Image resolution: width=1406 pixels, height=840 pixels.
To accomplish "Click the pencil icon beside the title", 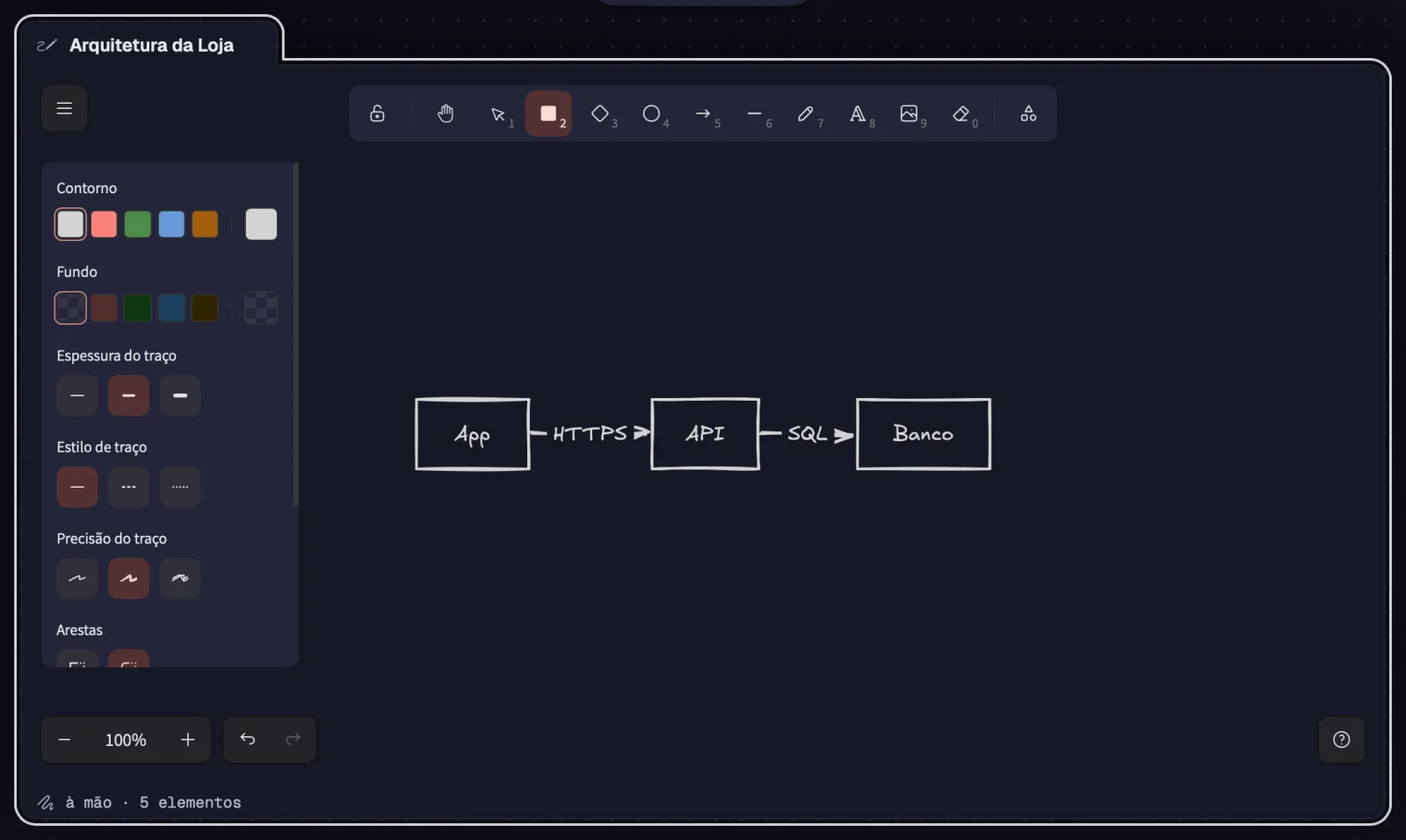I will pyautogui.click(x=47, y=46).
